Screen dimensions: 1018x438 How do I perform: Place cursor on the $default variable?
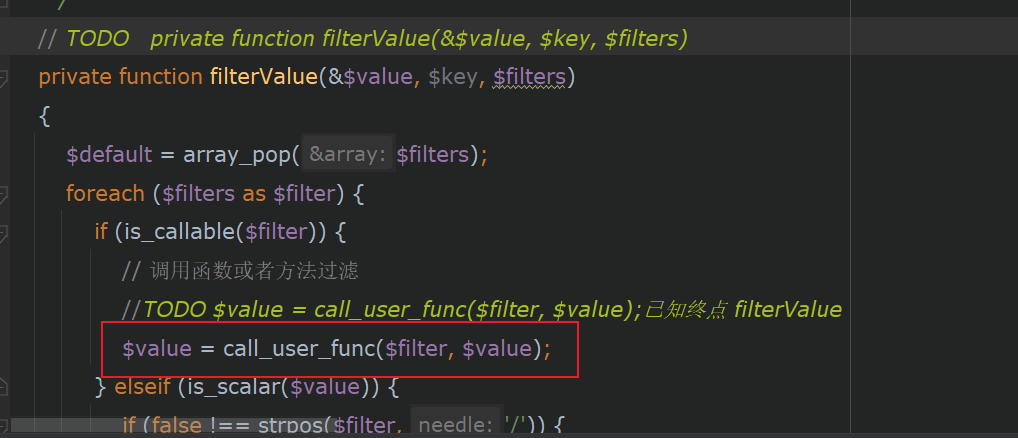(x=108, y=155)
